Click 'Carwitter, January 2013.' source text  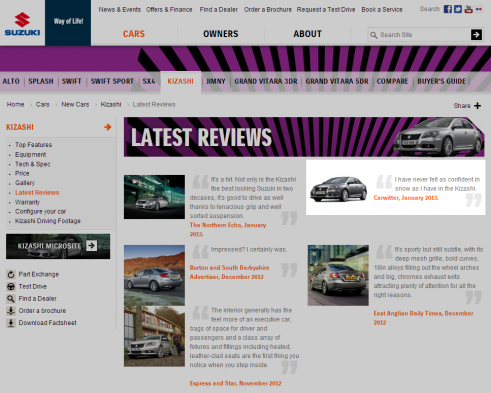[406, 198]
